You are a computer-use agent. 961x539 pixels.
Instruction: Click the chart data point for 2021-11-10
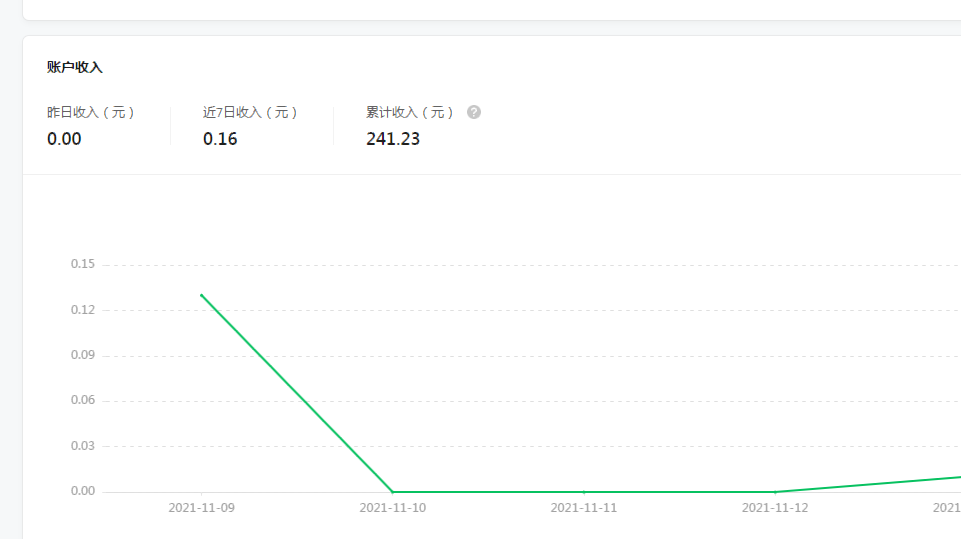pyautogui.click(x=393, y=492)
